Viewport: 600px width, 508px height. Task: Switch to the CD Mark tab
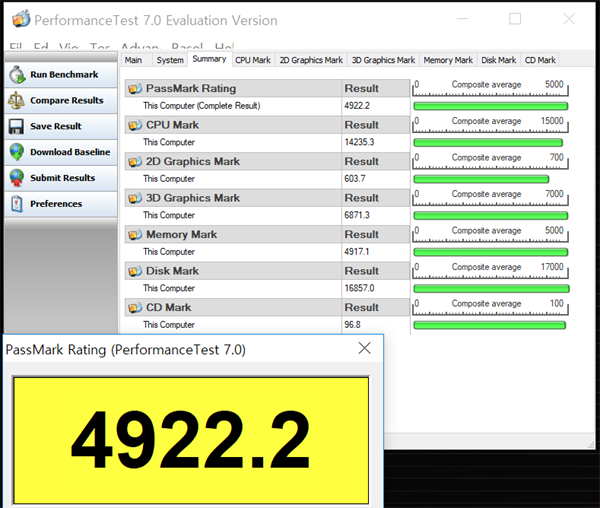pos(540,60)
